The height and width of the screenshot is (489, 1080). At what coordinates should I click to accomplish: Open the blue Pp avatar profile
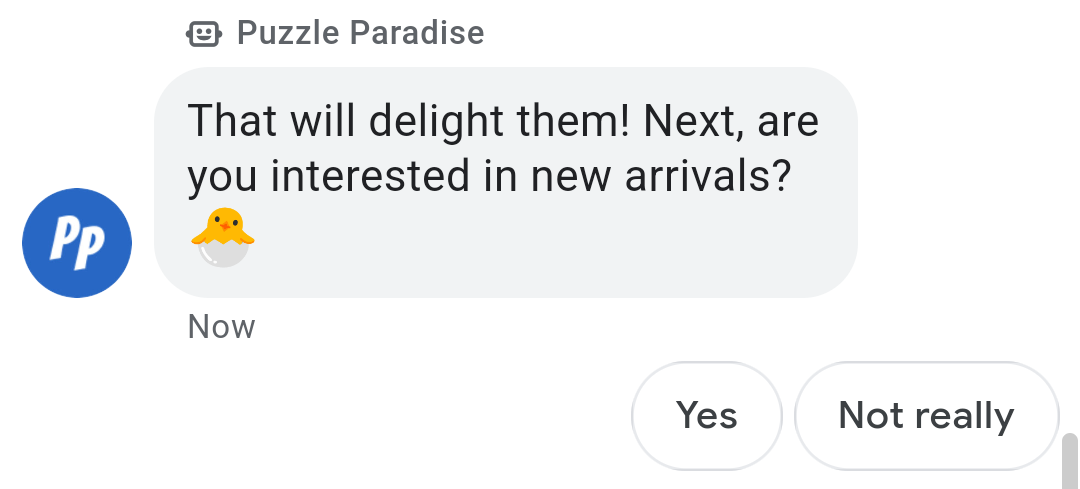pos(77,243)
